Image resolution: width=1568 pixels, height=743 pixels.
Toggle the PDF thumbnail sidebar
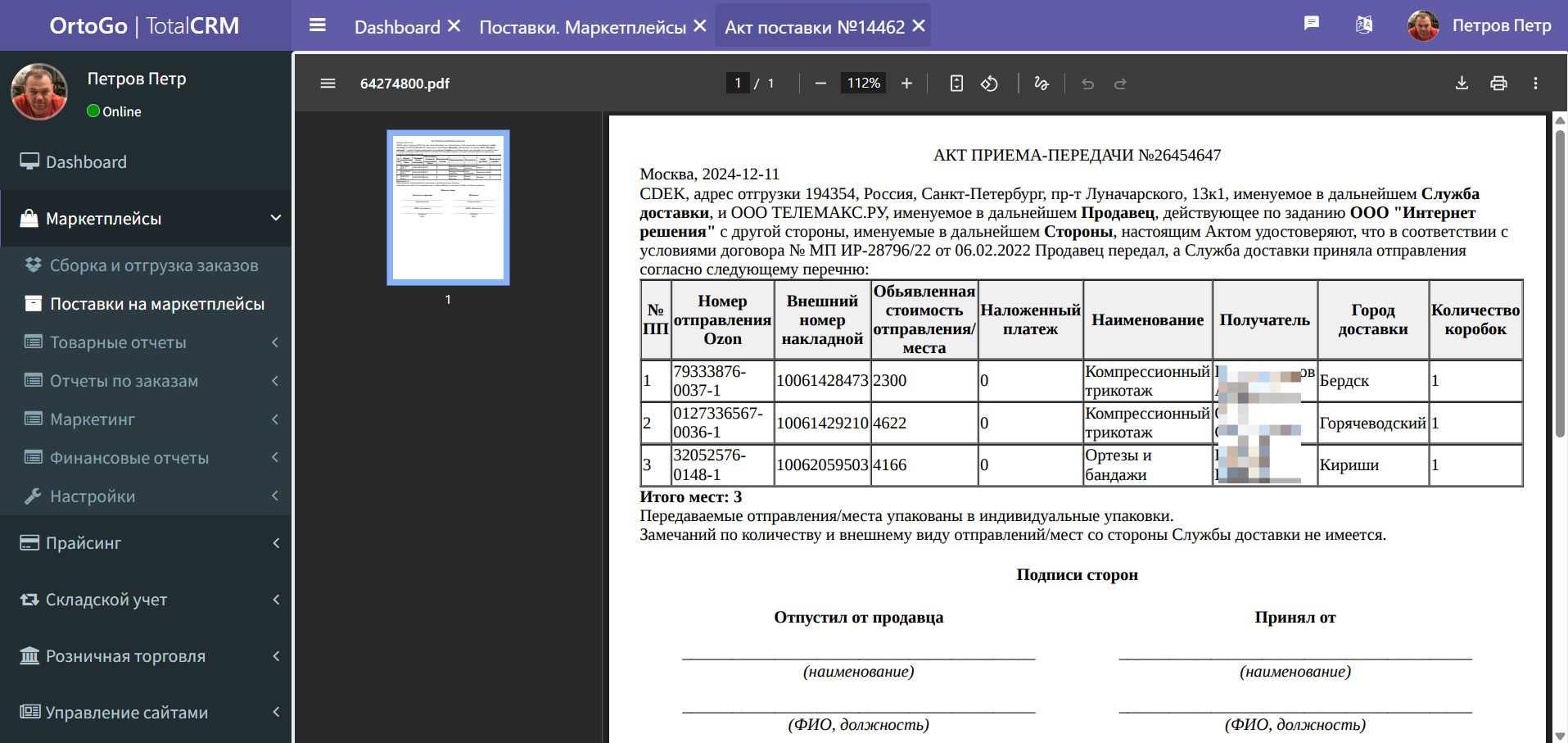click(328, 84)
